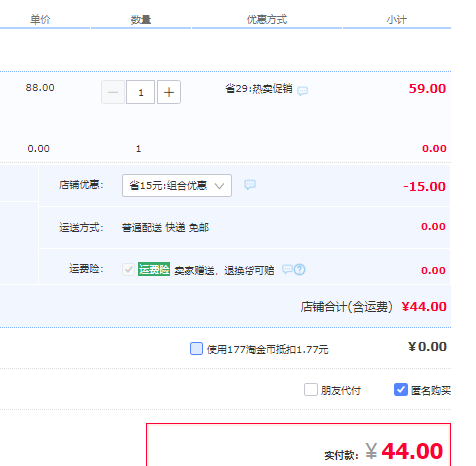Click the comment bubble icon in 运费险 row
The width and height of the screenshot is (476, 466).
pyautogui.click(x=287, y=269)
